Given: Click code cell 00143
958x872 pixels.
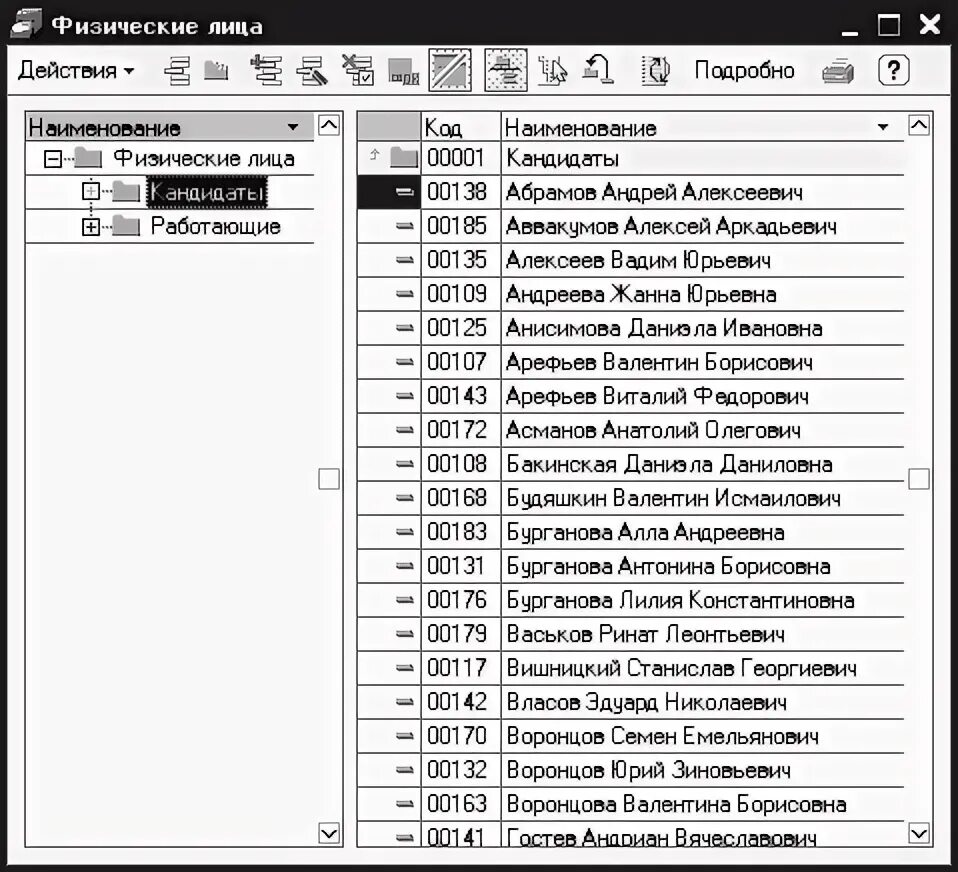Looking at the screenshot, I should click(x=461, y=397).
